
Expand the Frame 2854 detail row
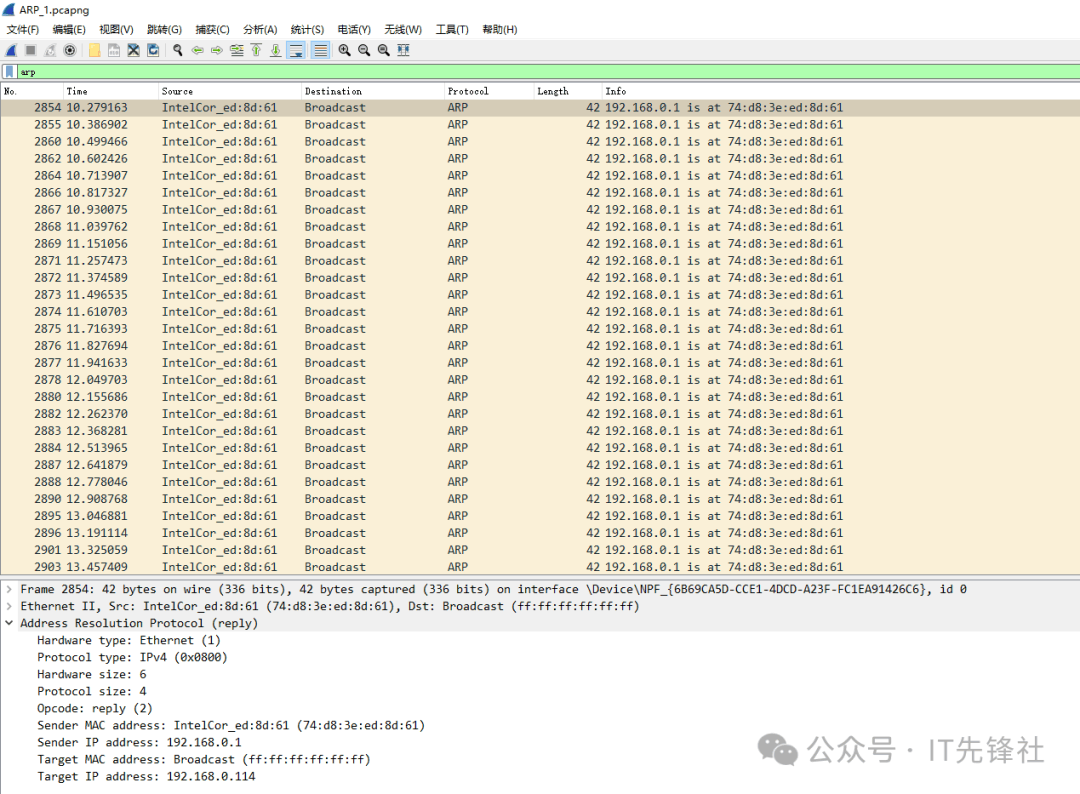(10, 589)
